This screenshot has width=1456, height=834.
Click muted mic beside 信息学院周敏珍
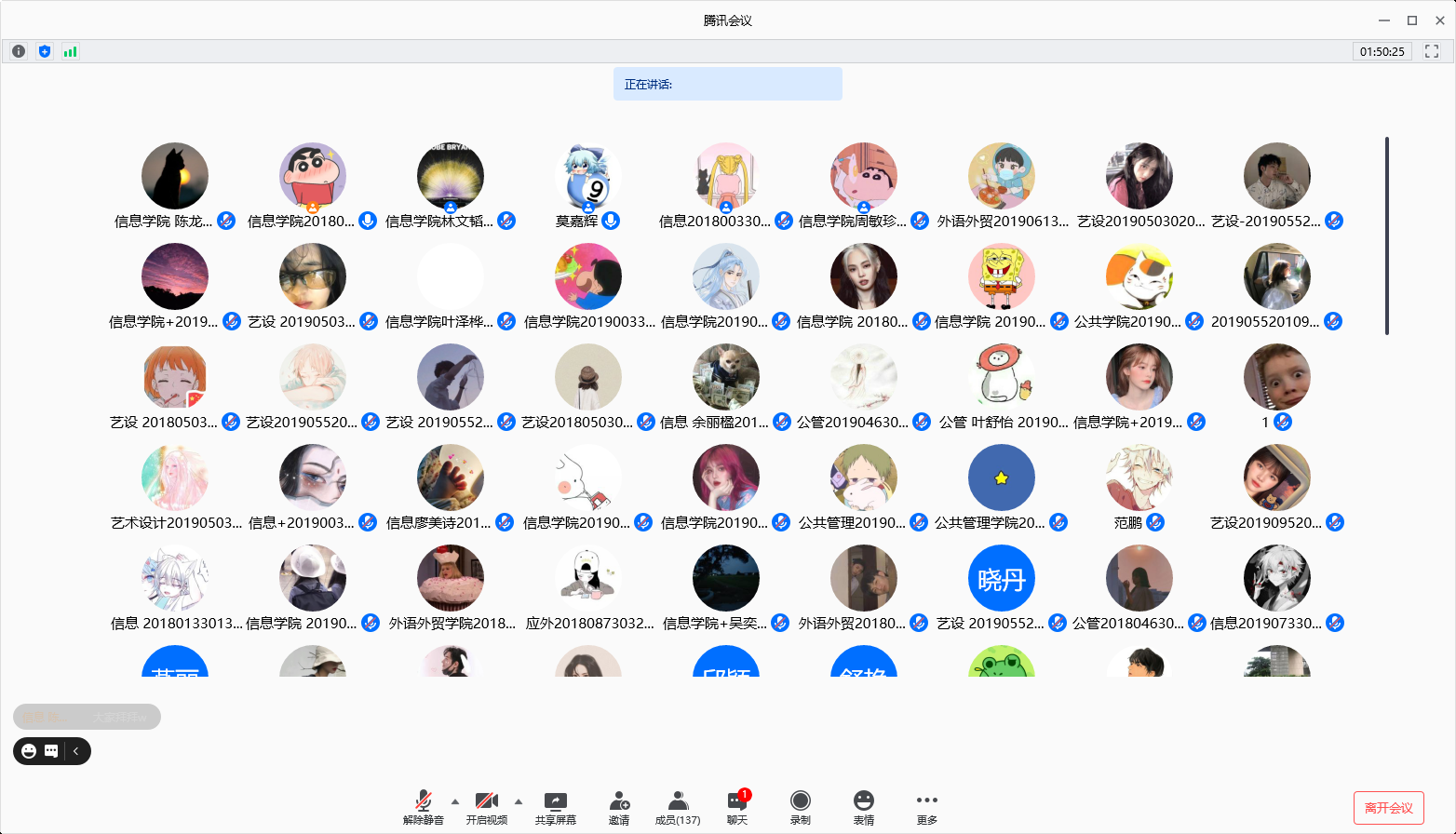(x=920, y=221)
